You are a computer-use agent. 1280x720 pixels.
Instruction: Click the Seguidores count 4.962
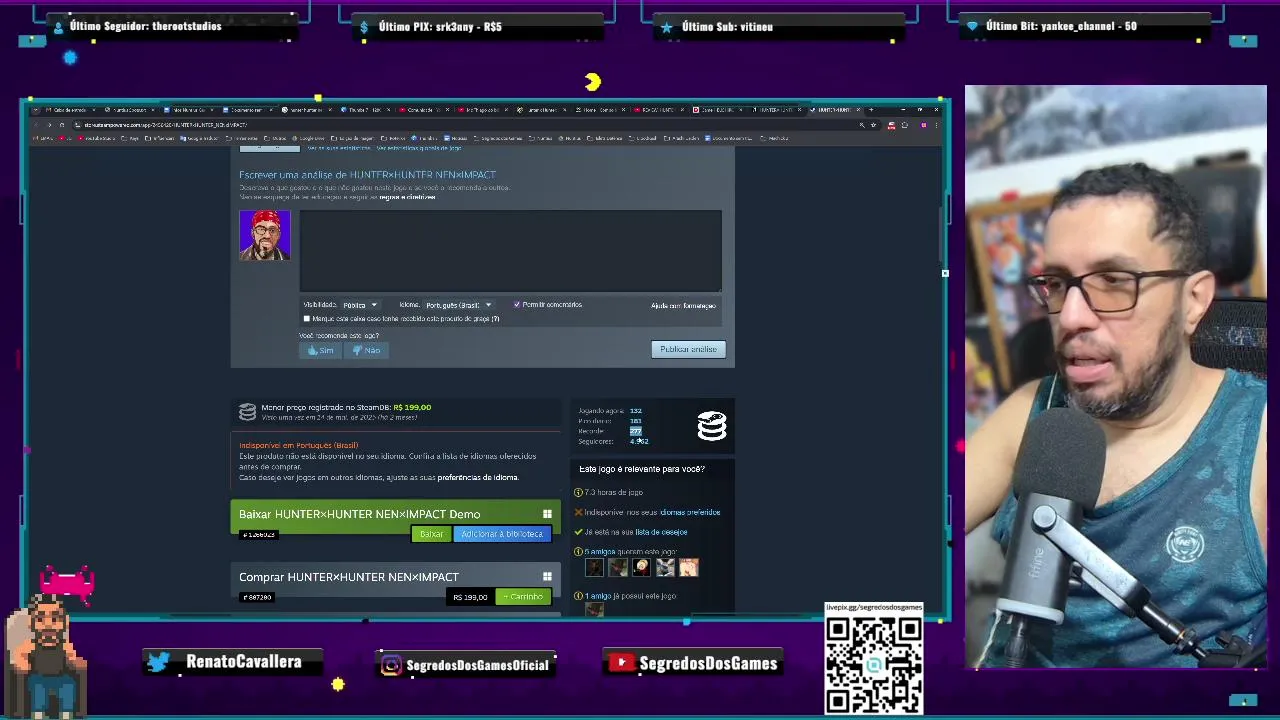tap(639, 441)
